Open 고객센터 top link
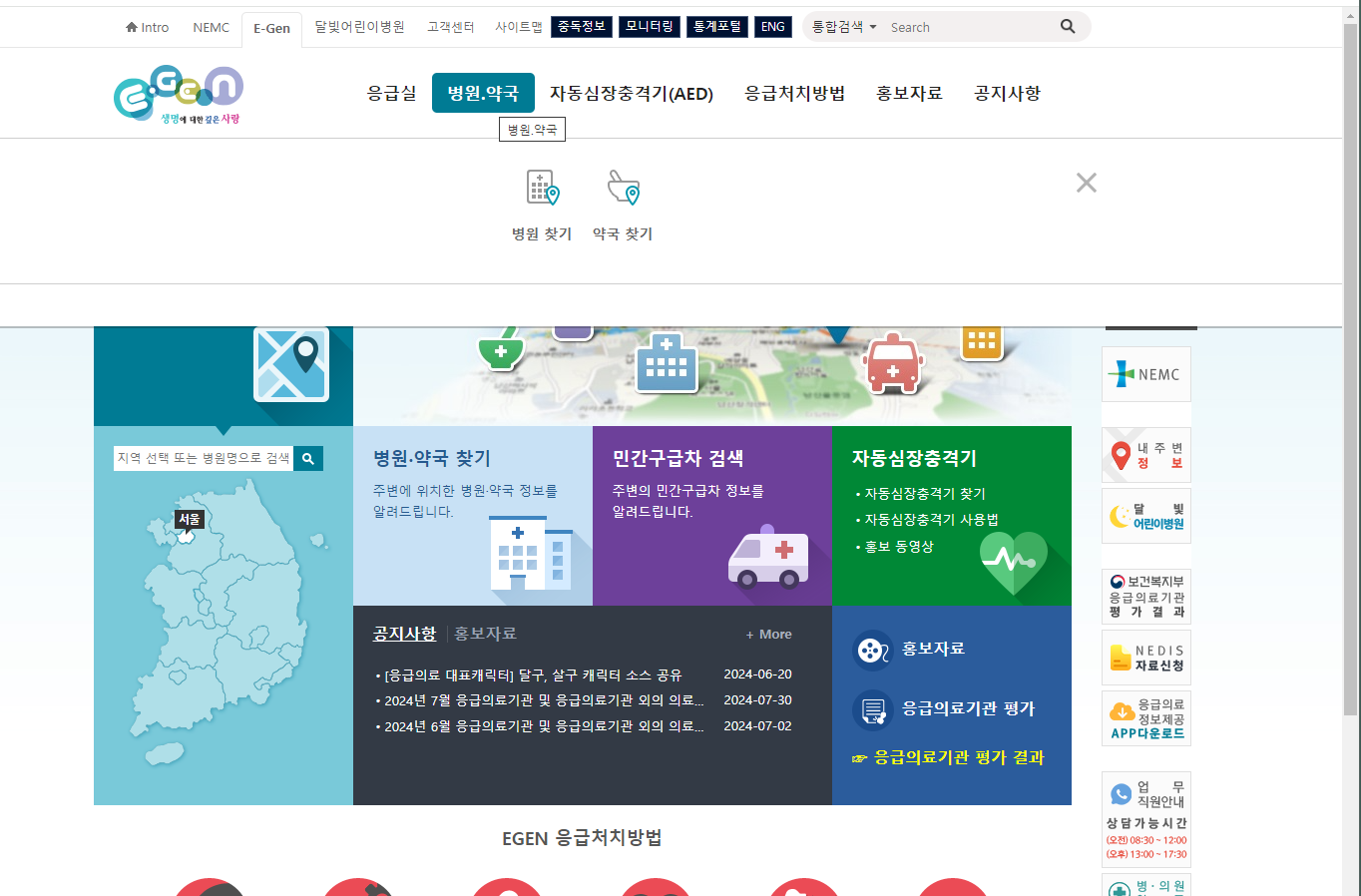The height and width of the screenshot is (896, 1361). coord(451,27)
